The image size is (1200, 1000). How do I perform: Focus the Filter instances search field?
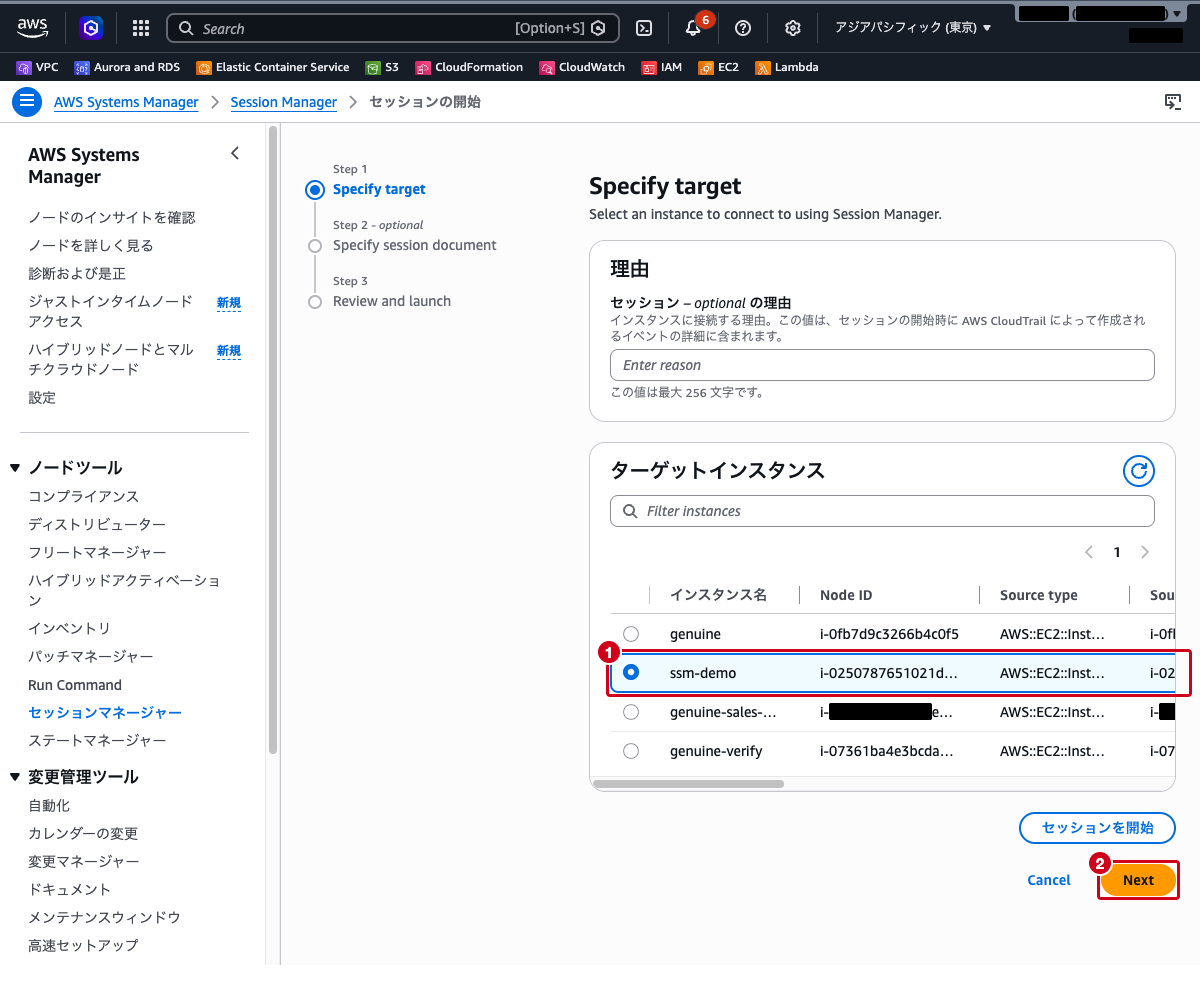[x=882, y=511]
